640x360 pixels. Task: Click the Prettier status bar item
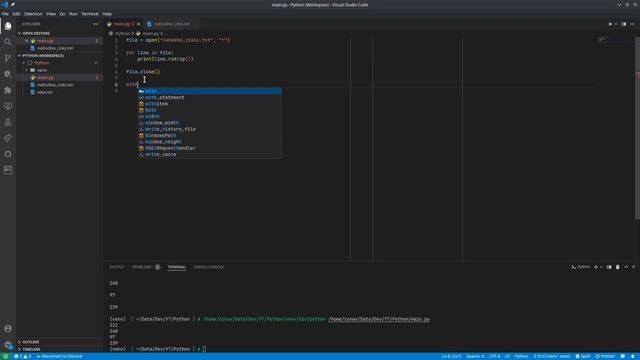[x=605, y=356]
